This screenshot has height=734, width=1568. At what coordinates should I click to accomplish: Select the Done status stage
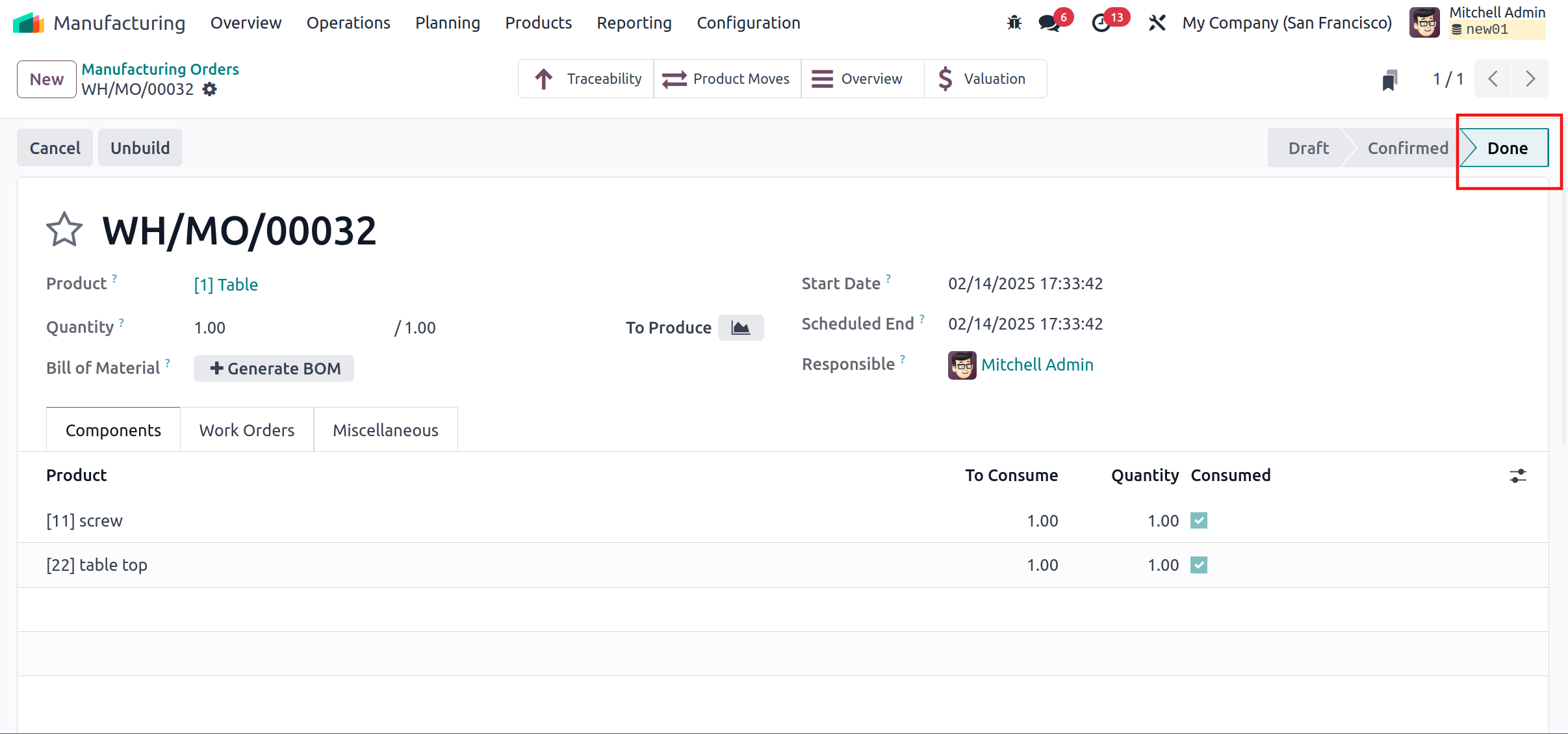tap(1506, 148)
